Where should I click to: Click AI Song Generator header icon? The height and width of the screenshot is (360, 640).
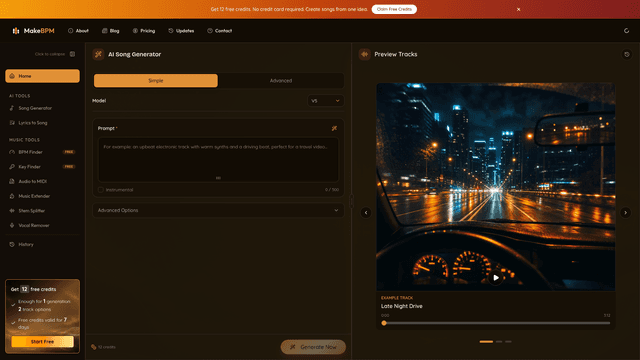(x=98, y=54)
